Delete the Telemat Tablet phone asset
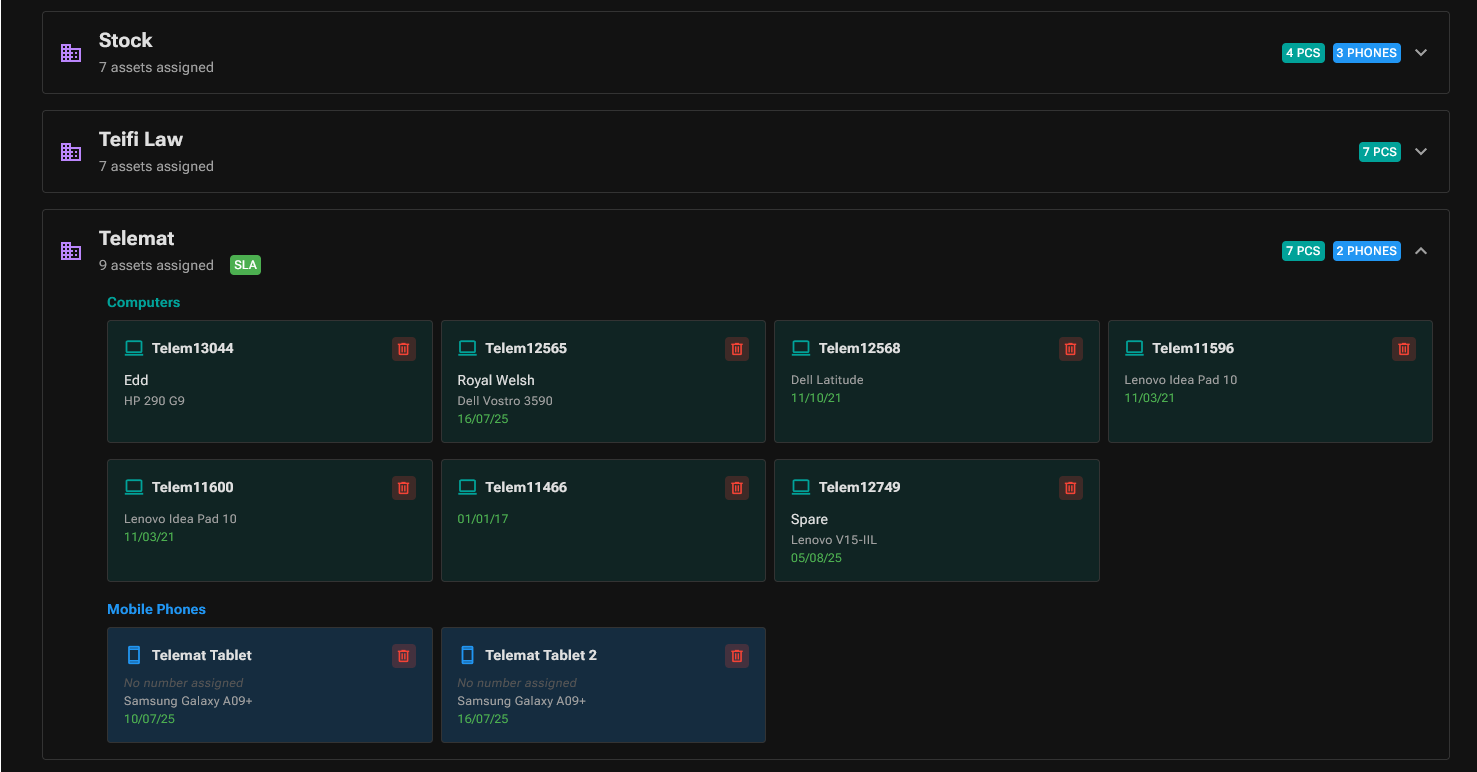The image size is (1477, 772). pos(403,656)
